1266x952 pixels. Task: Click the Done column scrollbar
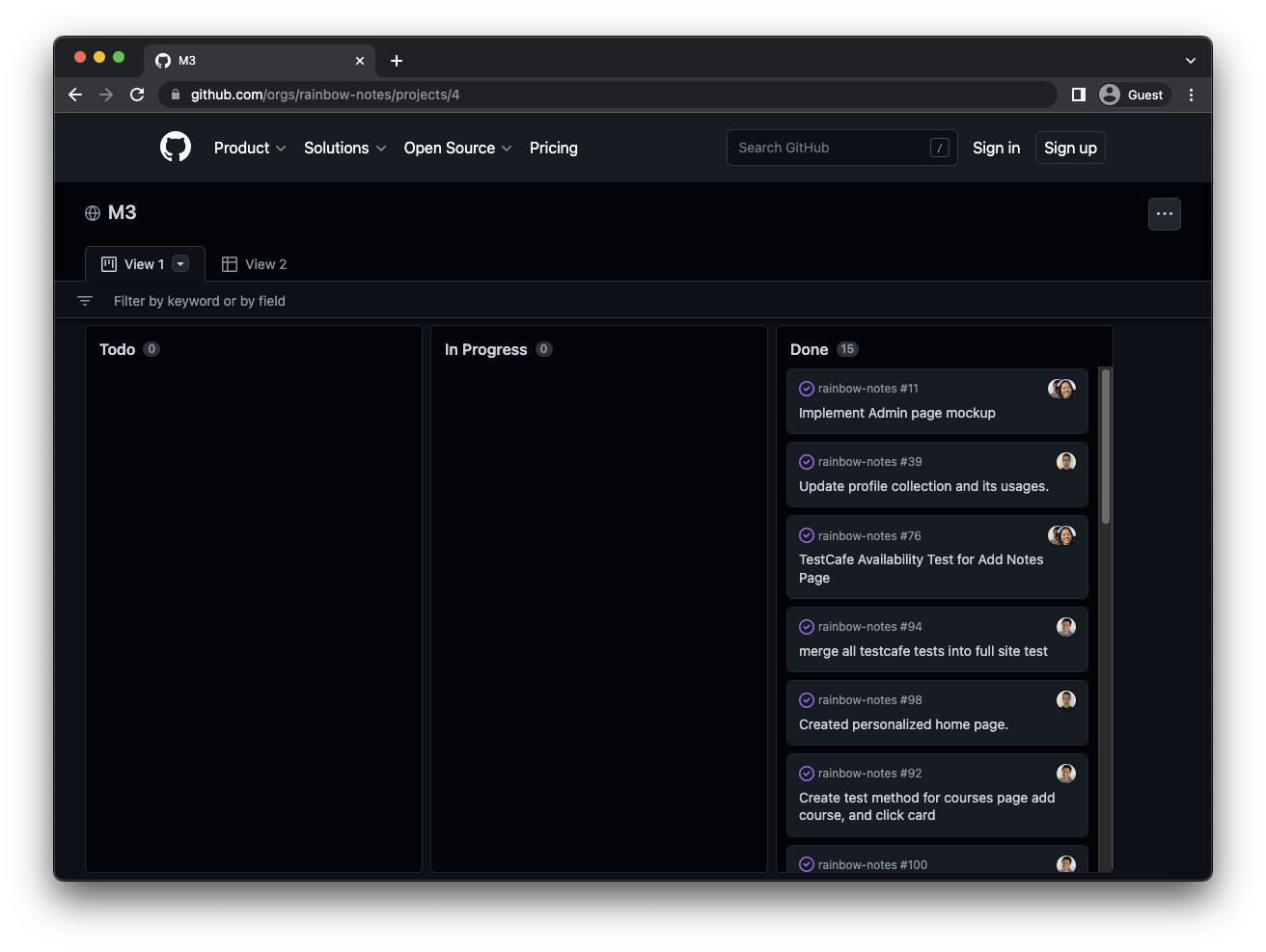coord(1106,446)
